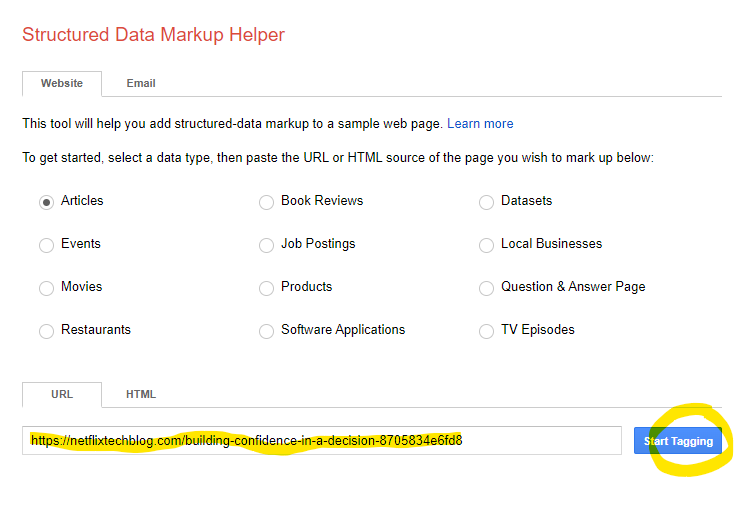The width and height of the screenshot is (751, 509).
Task: Select the Articles radio button
Action: pos(46,202)
